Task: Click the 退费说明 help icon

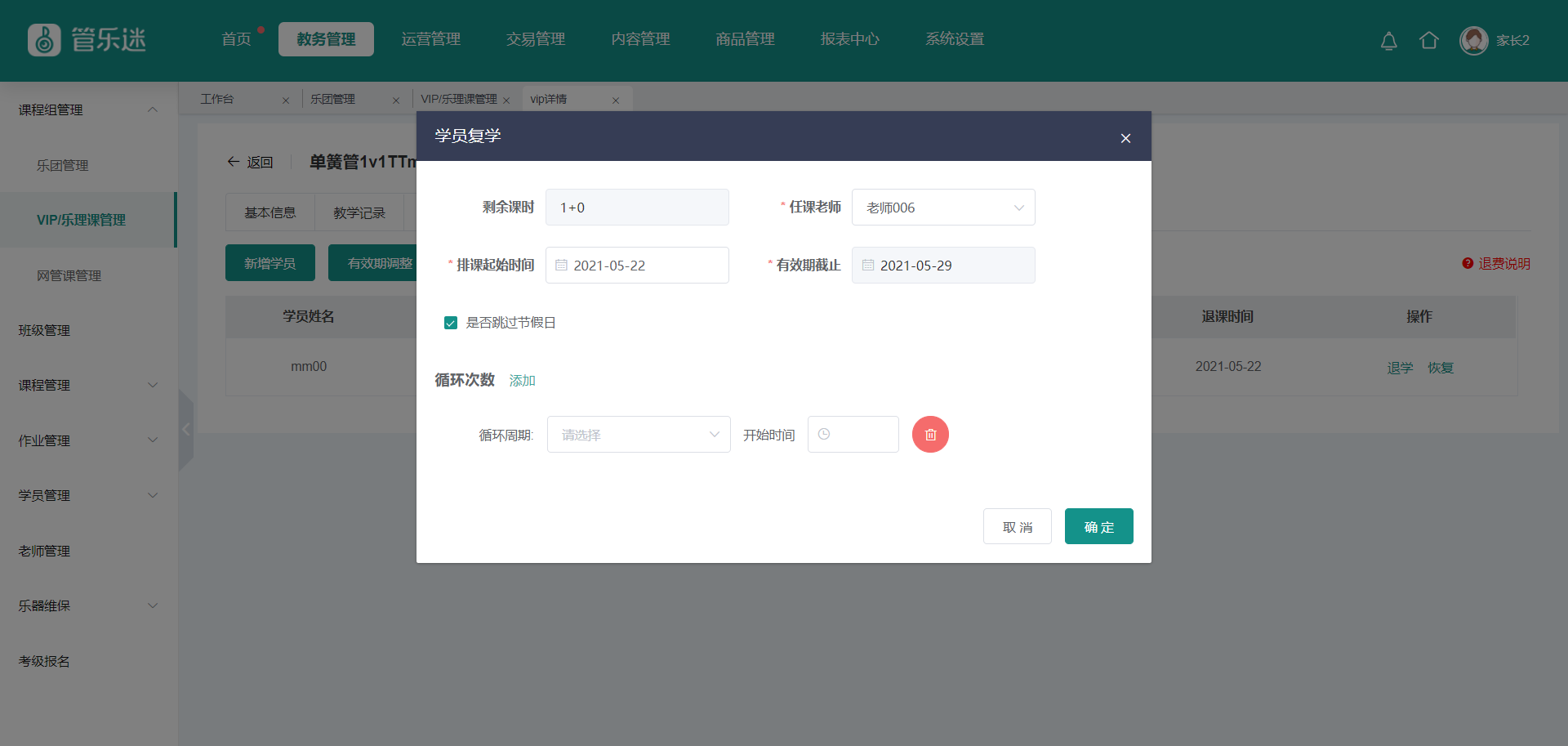Action: click(x=1468, y=263)
